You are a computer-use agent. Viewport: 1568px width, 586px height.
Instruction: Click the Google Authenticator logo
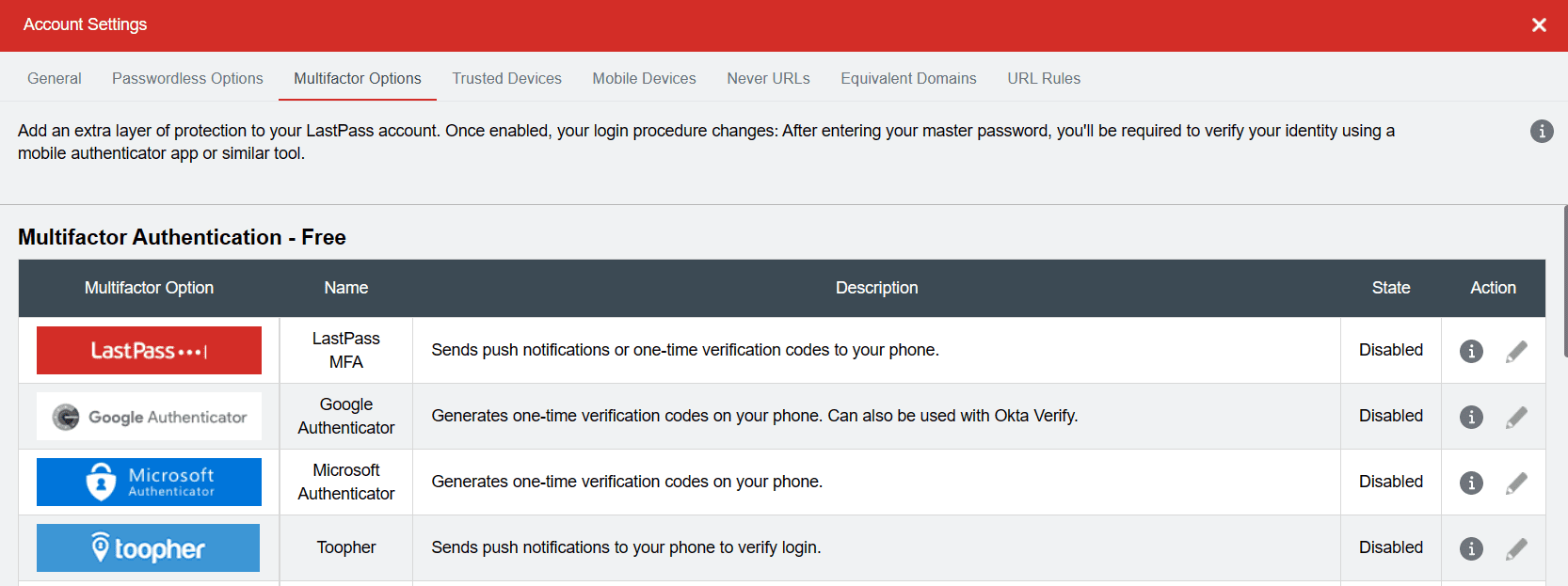pyautogui.click(x=149, y=416)
